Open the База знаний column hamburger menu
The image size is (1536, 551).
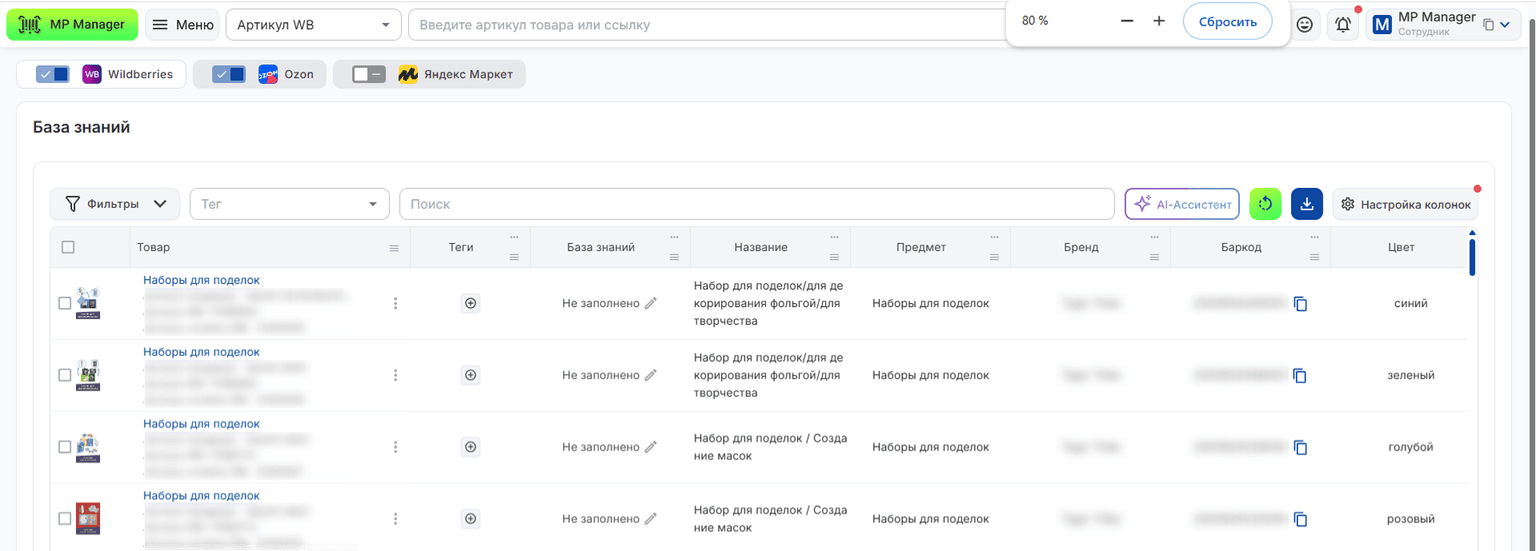(x=674, y=257)
